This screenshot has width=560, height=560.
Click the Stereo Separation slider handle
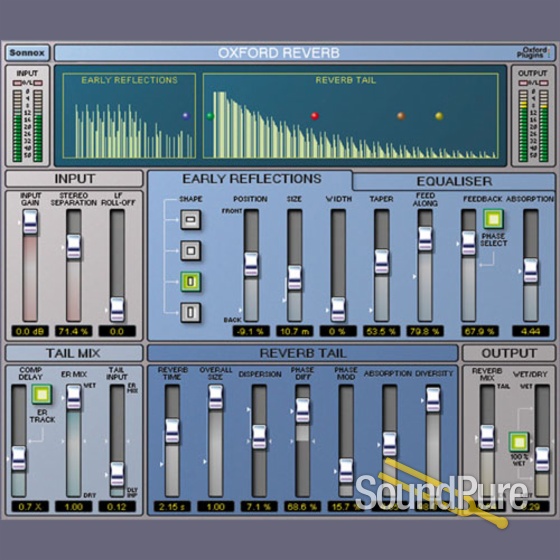point(74,247)
